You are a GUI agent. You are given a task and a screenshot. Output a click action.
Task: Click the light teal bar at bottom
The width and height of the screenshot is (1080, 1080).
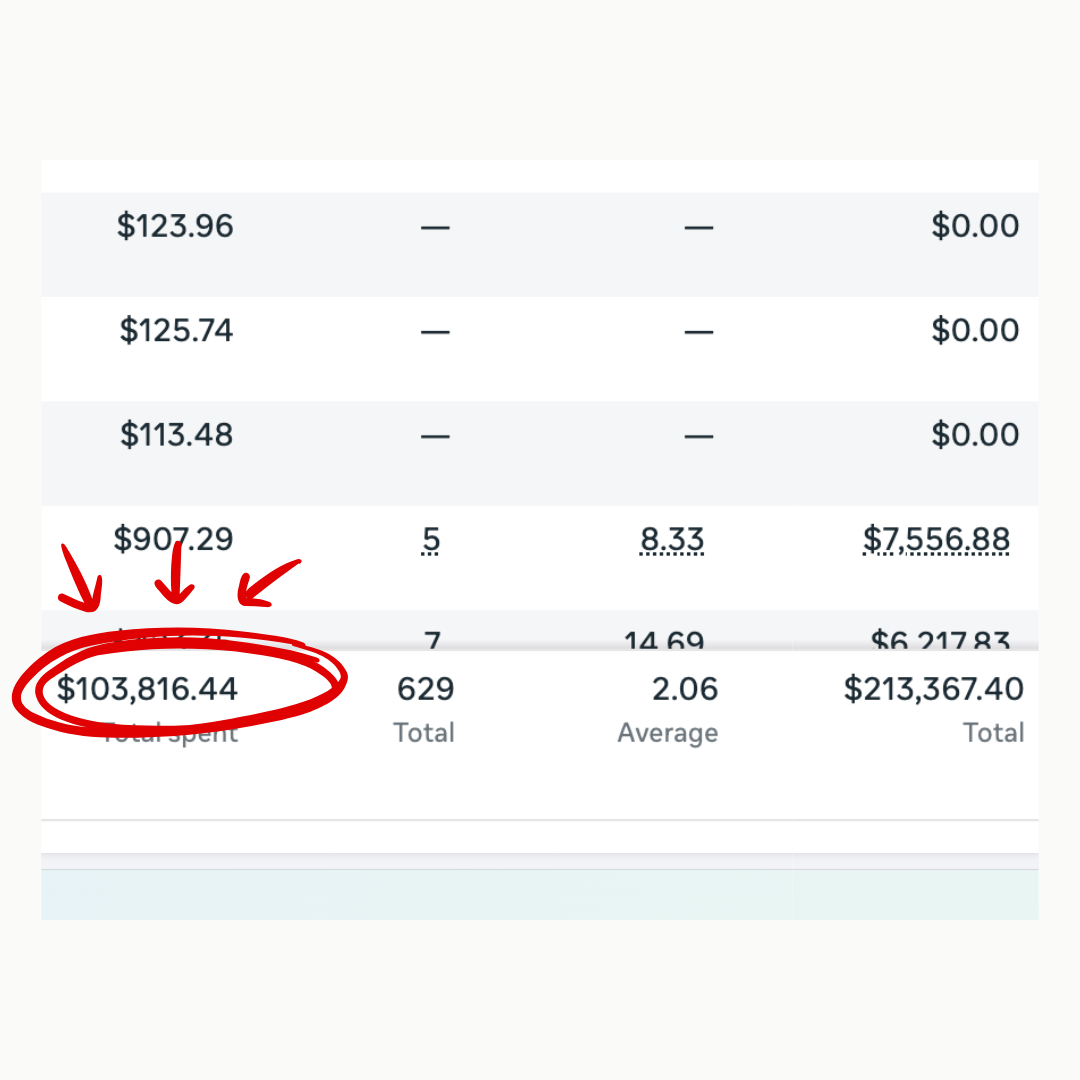tap(540, 894)
